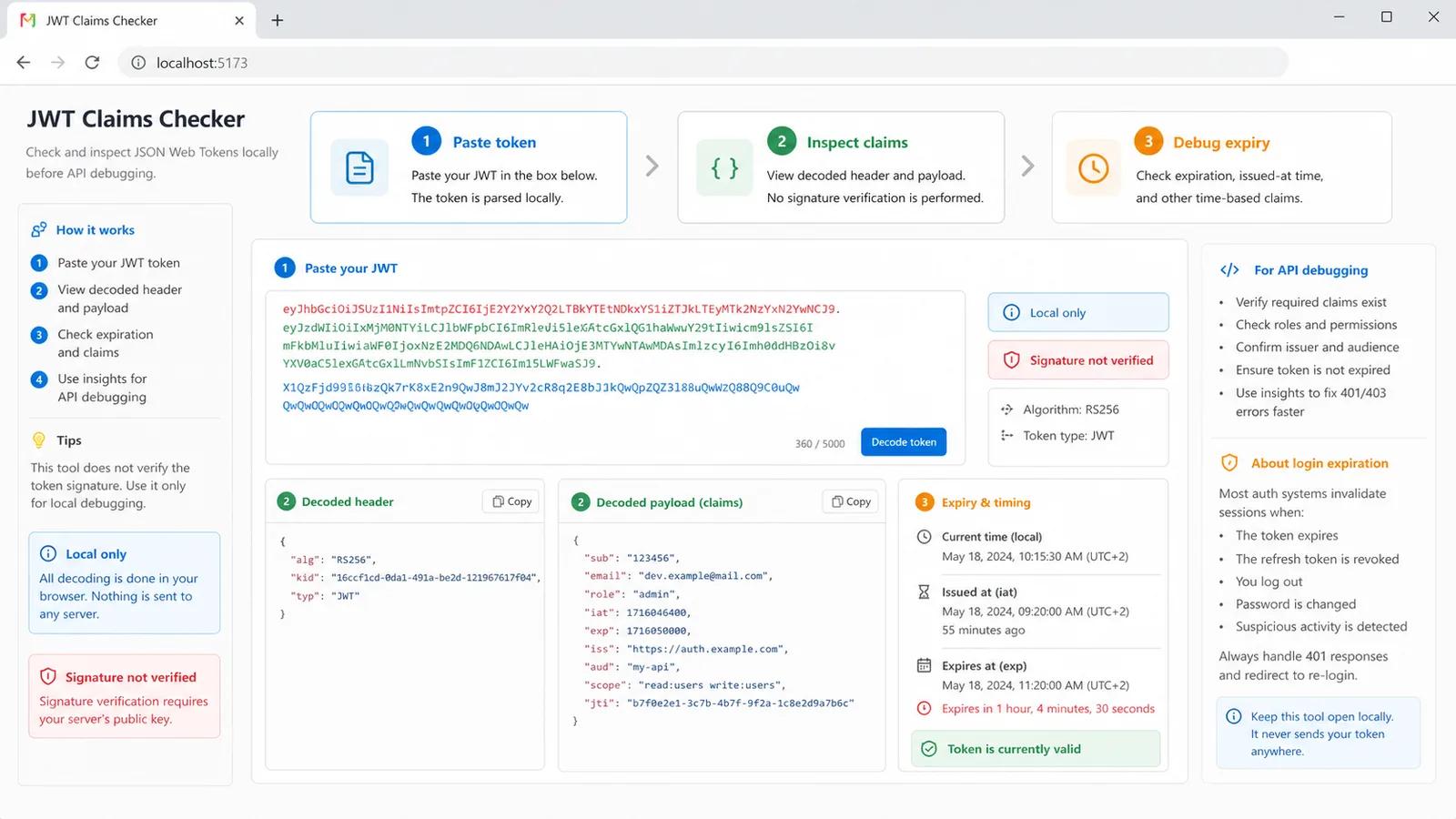Screen dimensions: 1456x819
Task: Click the "email": "dev.example@mail.com" claim
Action: [x=678, y=576]
